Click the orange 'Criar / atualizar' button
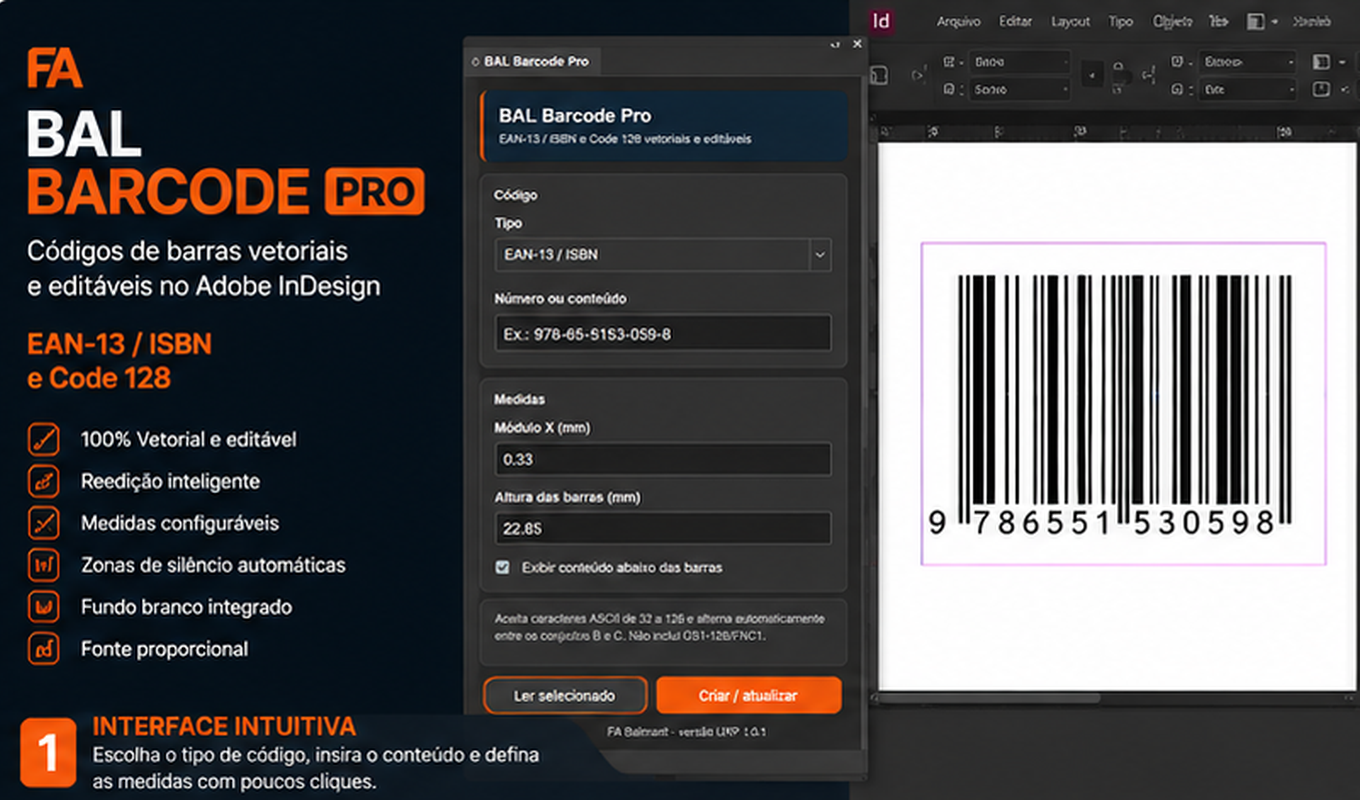The height and width of the screenshot is (800, 1360). [x=749, y=696]
